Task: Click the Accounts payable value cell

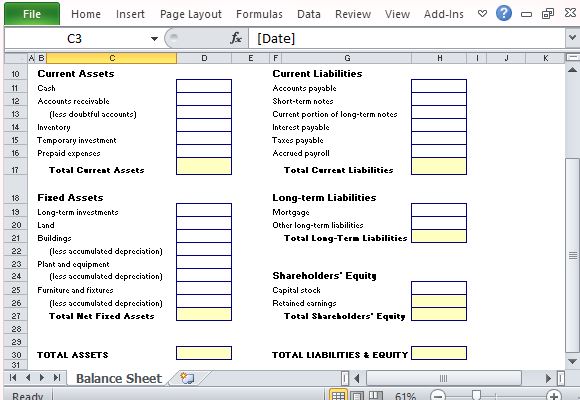Action: tap(439, 86)
